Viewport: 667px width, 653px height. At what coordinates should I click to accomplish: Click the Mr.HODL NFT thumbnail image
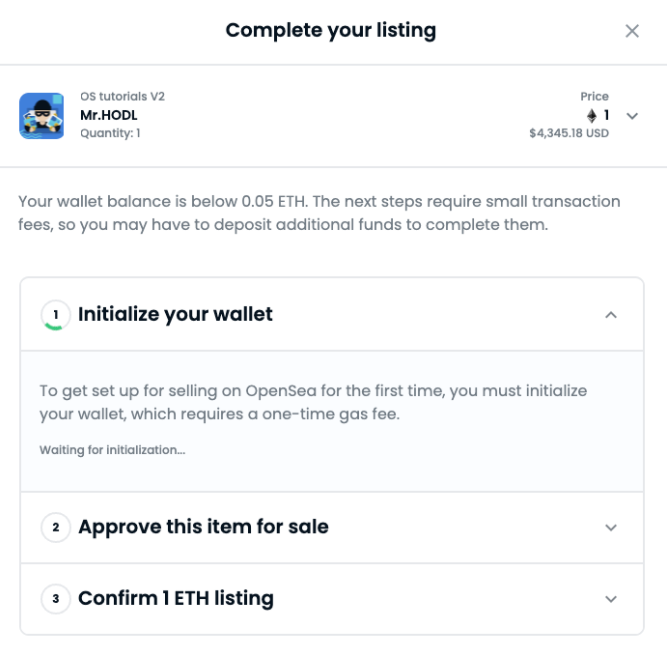tap(42, 115)
